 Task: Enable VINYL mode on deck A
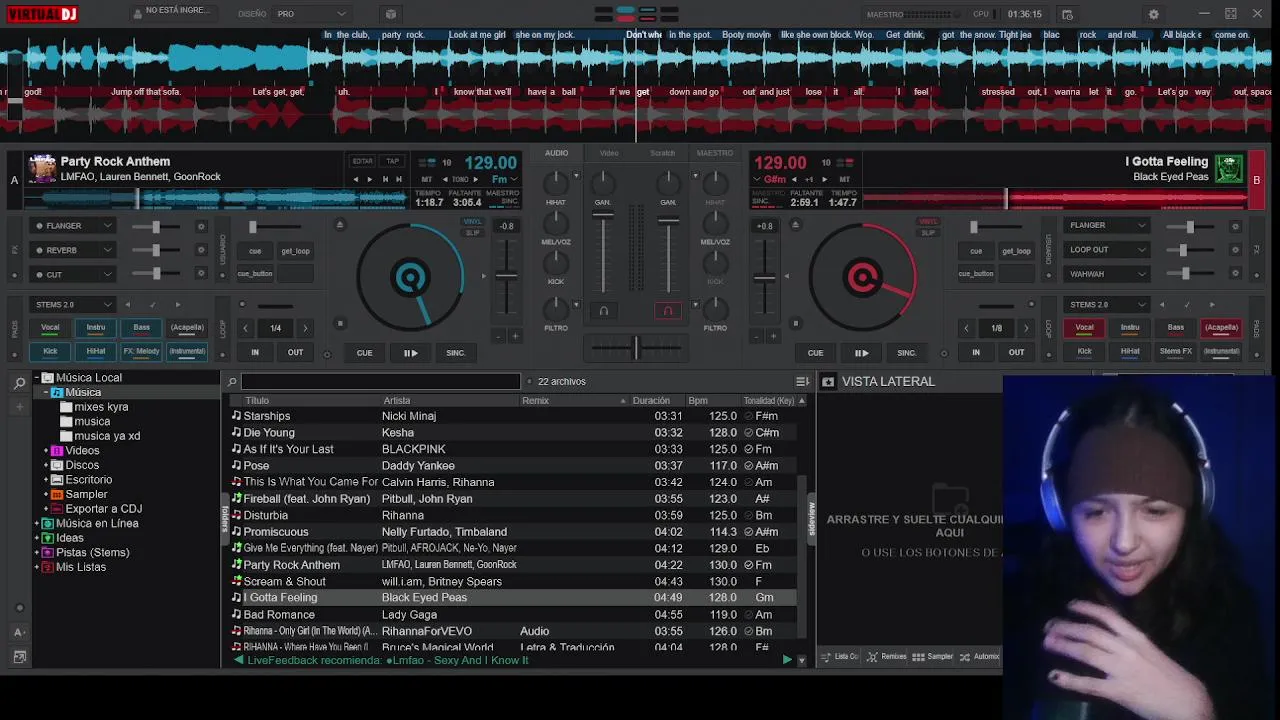click(x=472, y=222)
